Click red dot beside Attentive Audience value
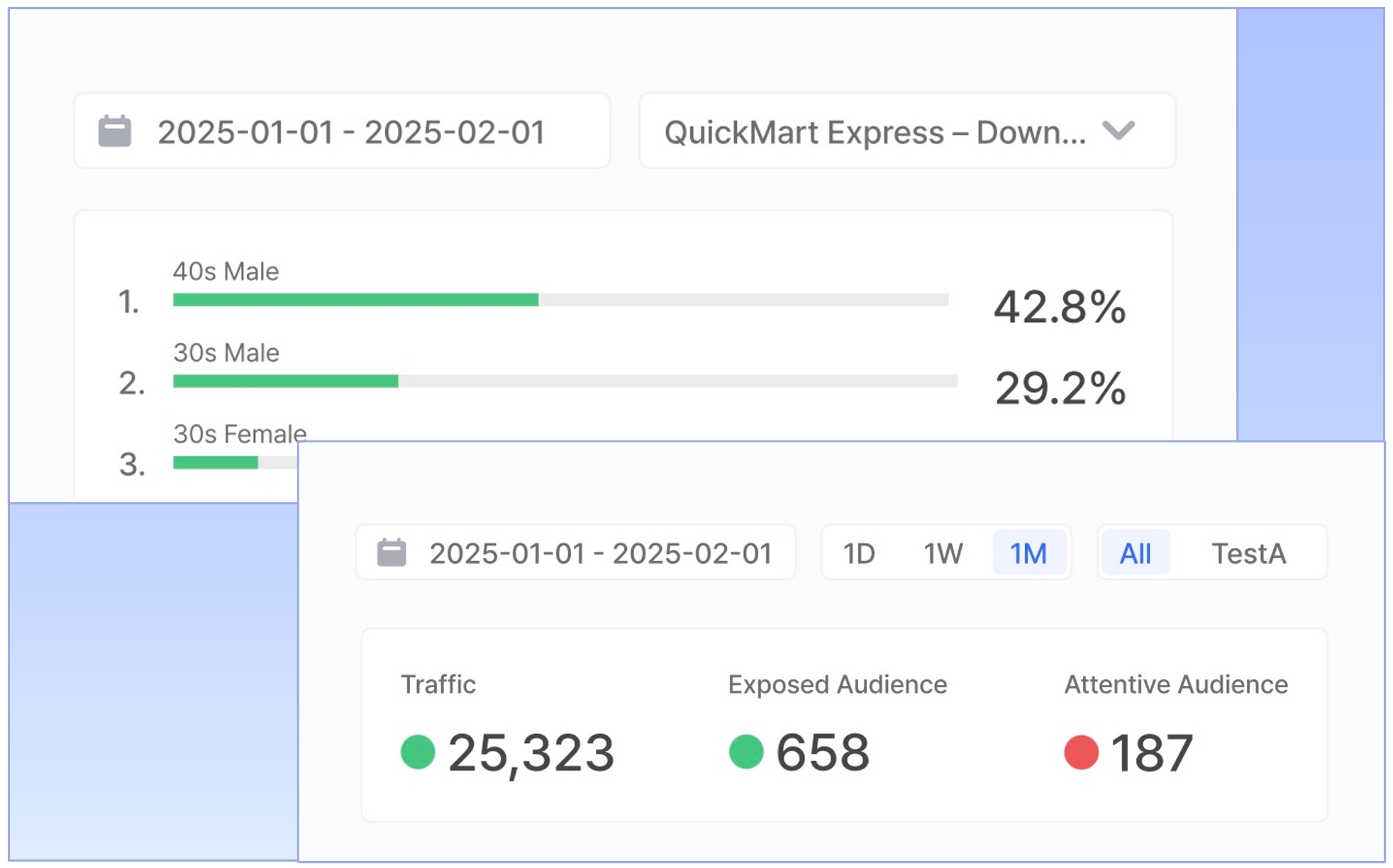This screenshot has width=1393, height=868. (x=1080, y=752)
